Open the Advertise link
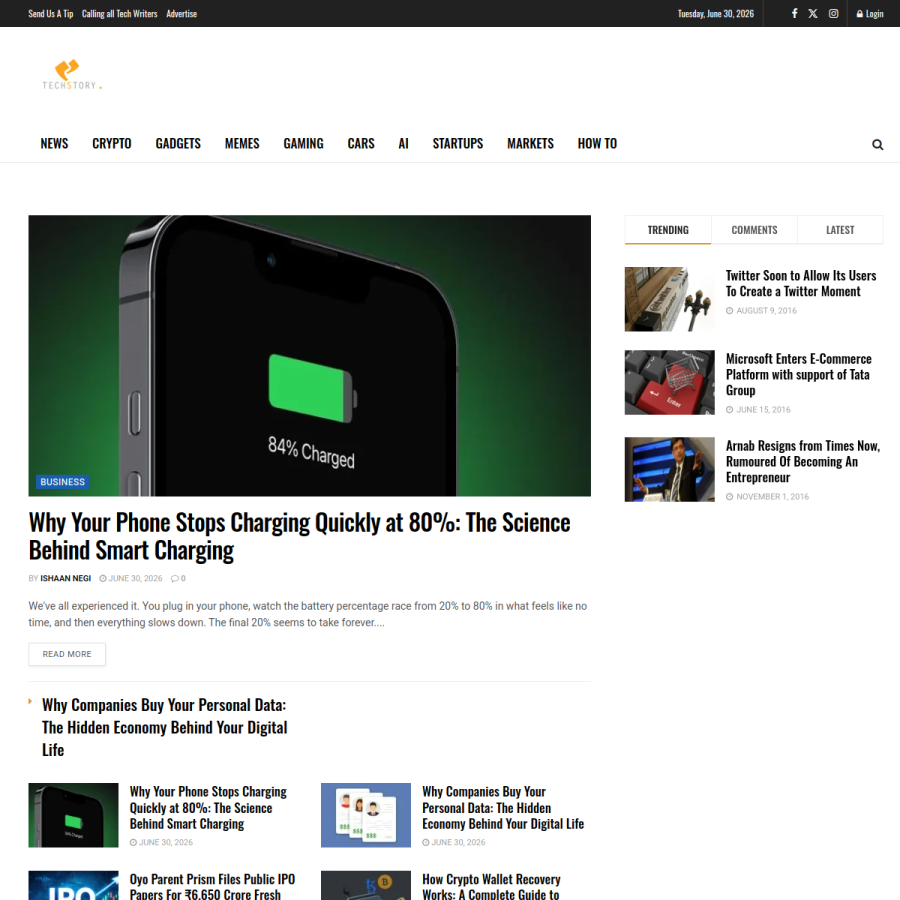Screen dimensions: 900x900 (x=181, y=14)
